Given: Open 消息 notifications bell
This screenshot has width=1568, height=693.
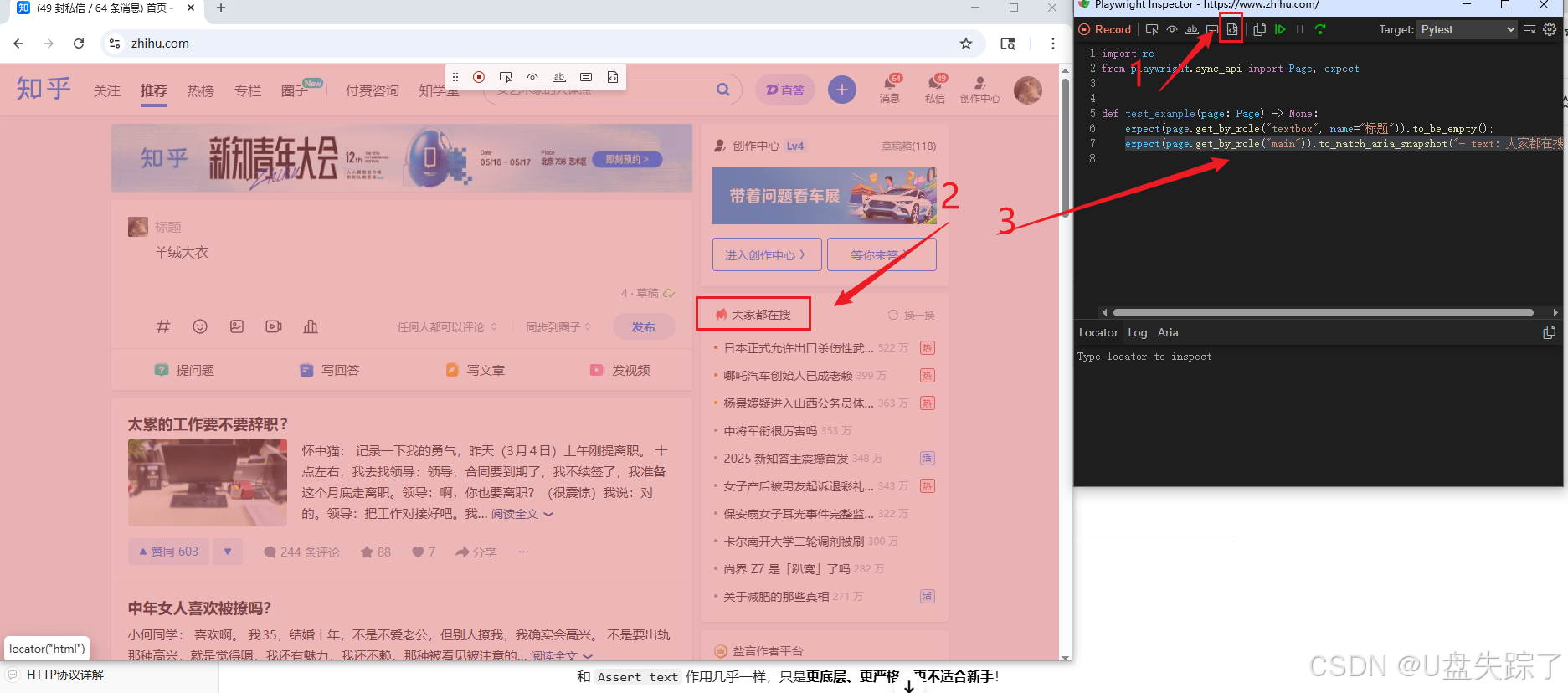Looking at the screenshot, I should [890, 89].
